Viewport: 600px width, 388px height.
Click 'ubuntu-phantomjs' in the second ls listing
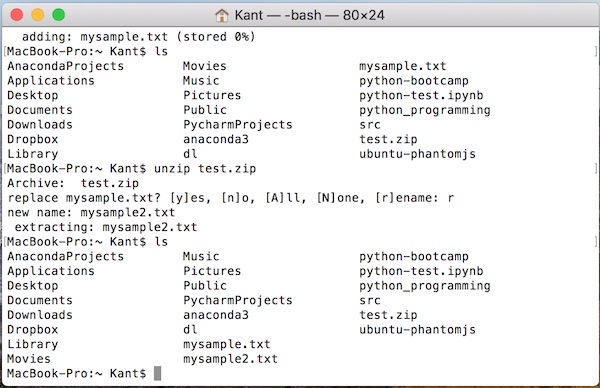pos(417,329)
